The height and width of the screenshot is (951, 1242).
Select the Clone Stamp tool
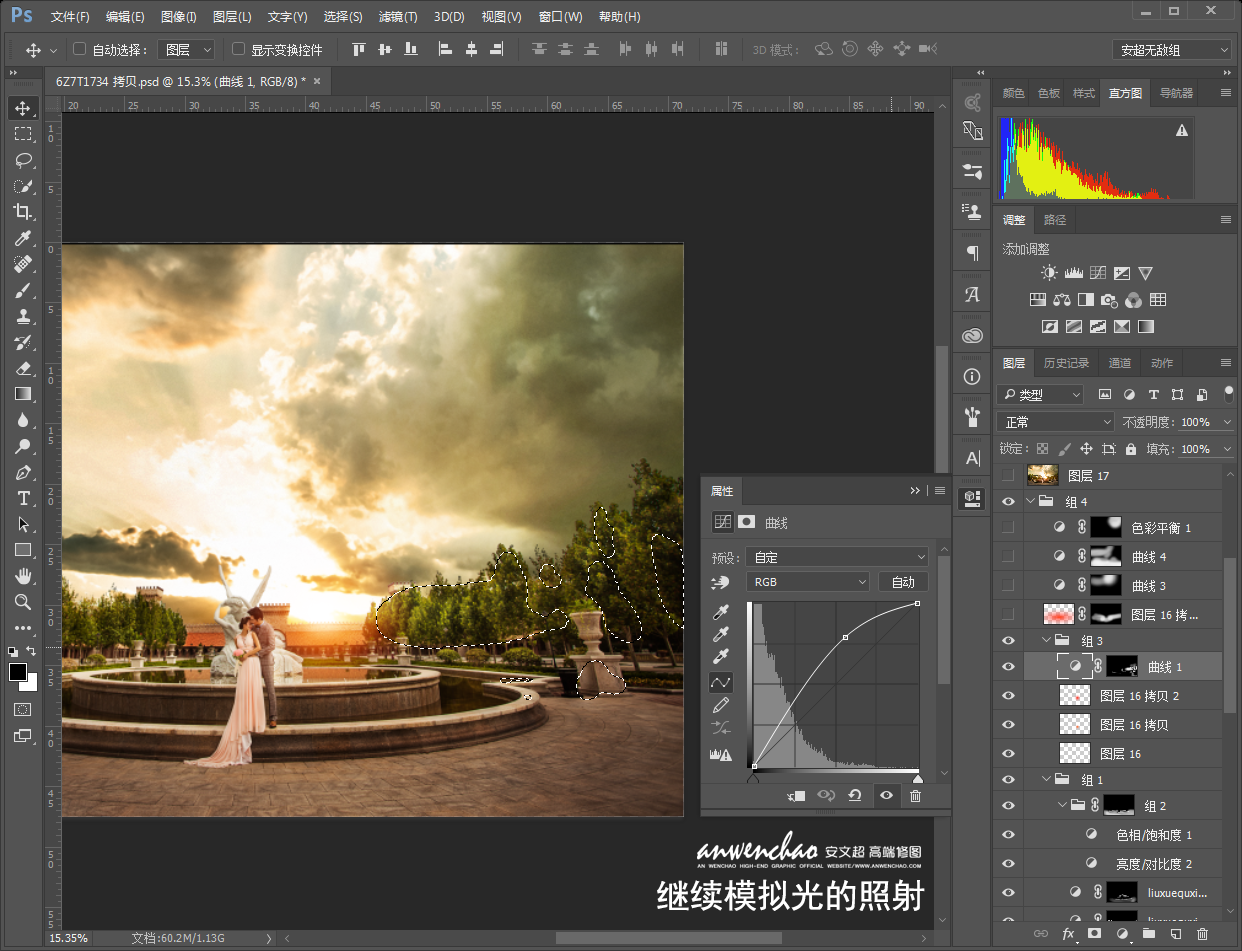coord(23,316)
